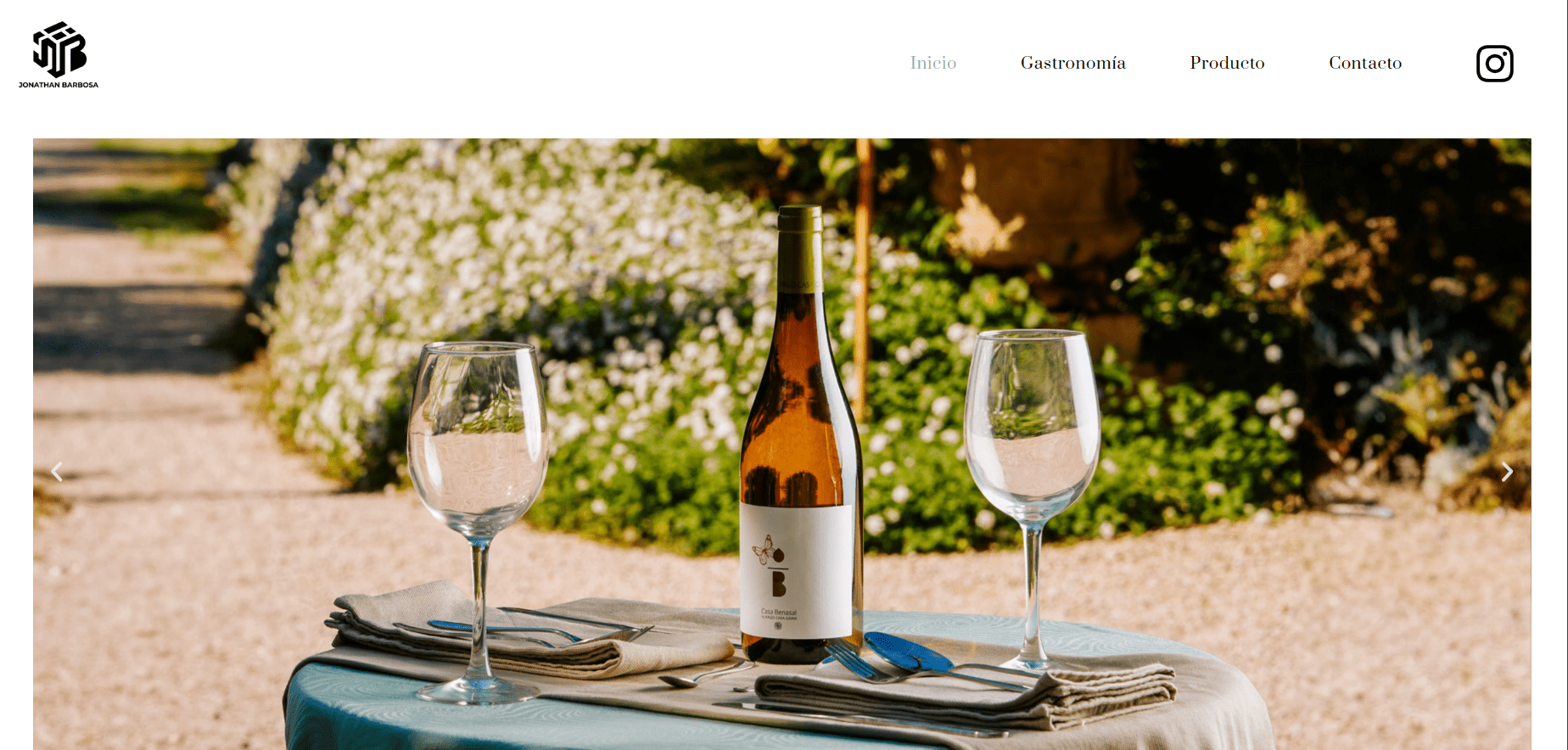Open the Instagram profile icon

pos(1494,64)
